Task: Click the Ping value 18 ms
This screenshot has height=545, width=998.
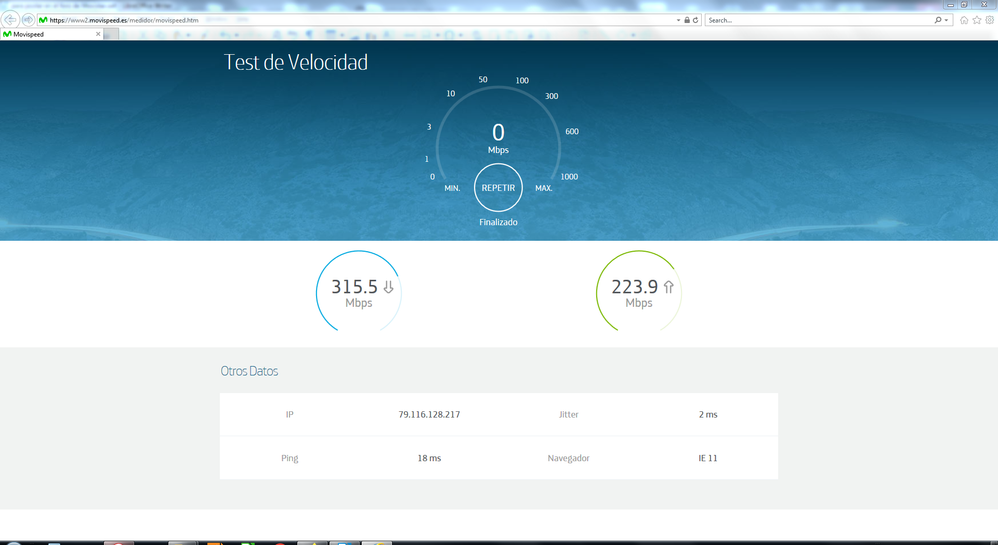Action: tap(429, 458)
